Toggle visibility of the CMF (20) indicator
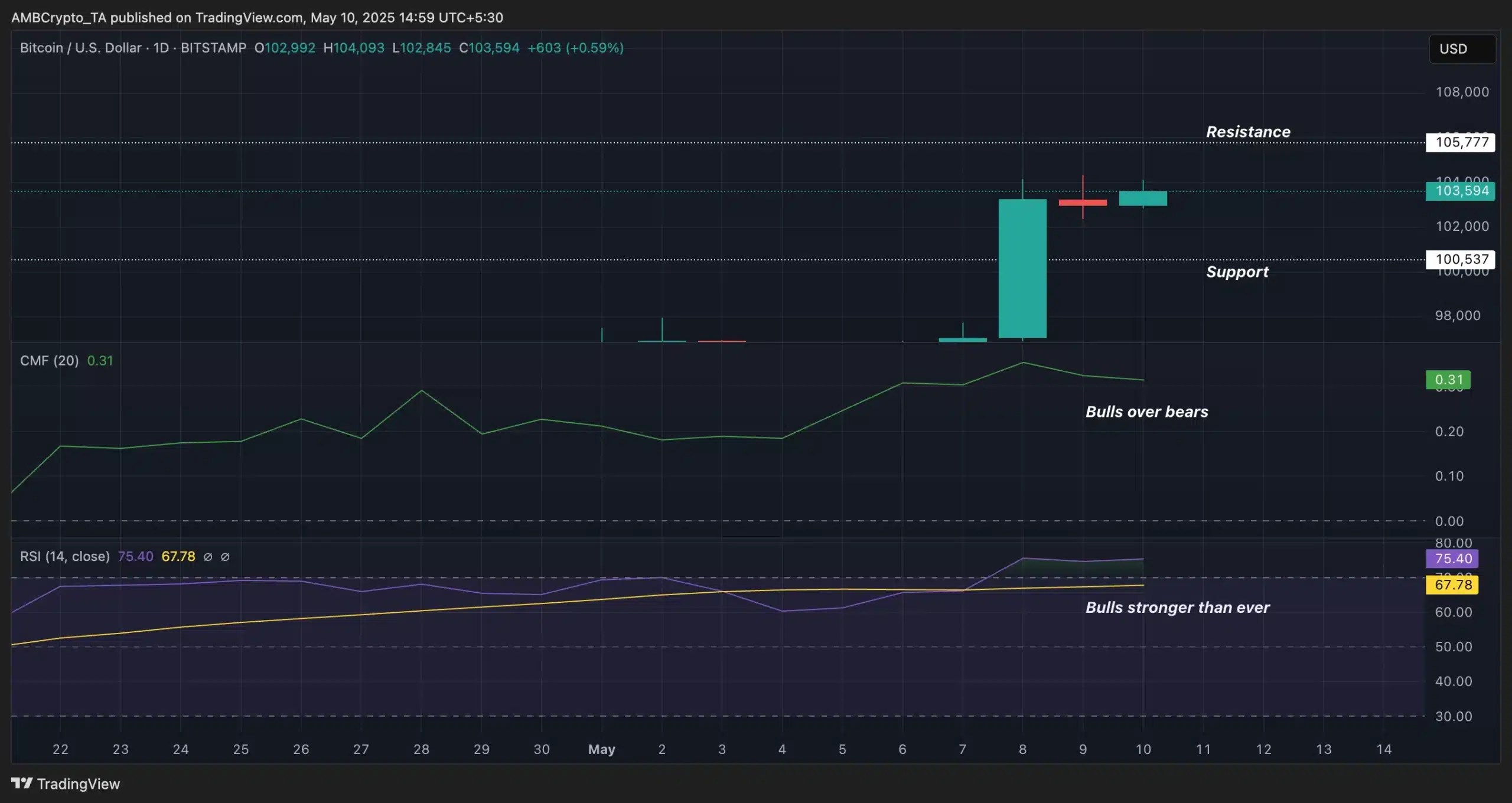Image resolution: width=1512 pixels, height=803 pixels. coord(48,361)
